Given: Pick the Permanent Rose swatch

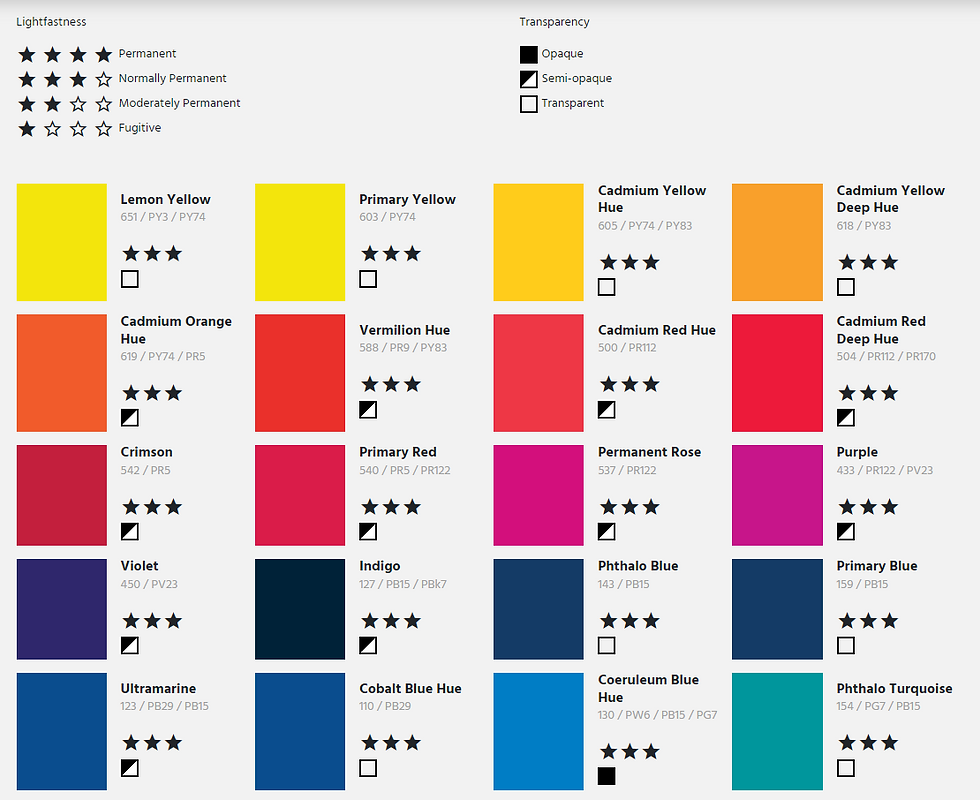Looking at the screenshot, I should (538, 495).
